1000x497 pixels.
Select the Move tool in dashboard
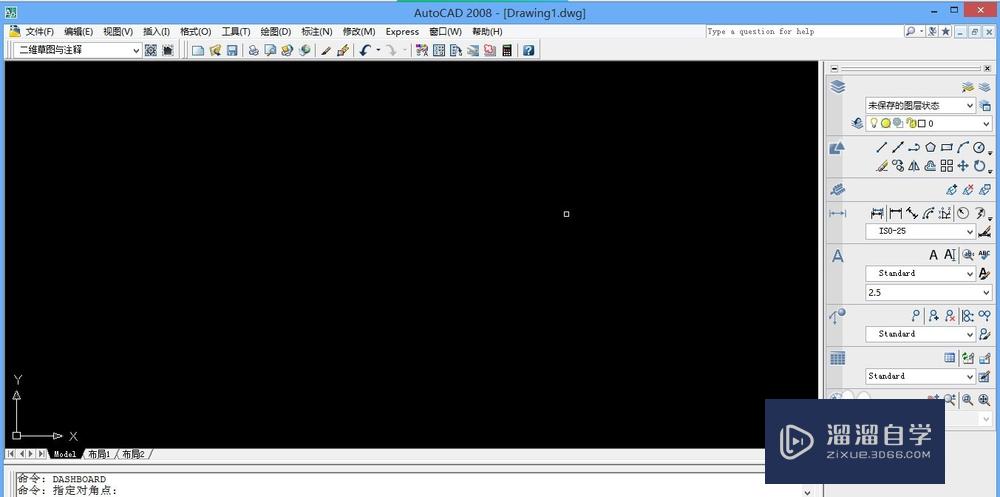(963, 166)
